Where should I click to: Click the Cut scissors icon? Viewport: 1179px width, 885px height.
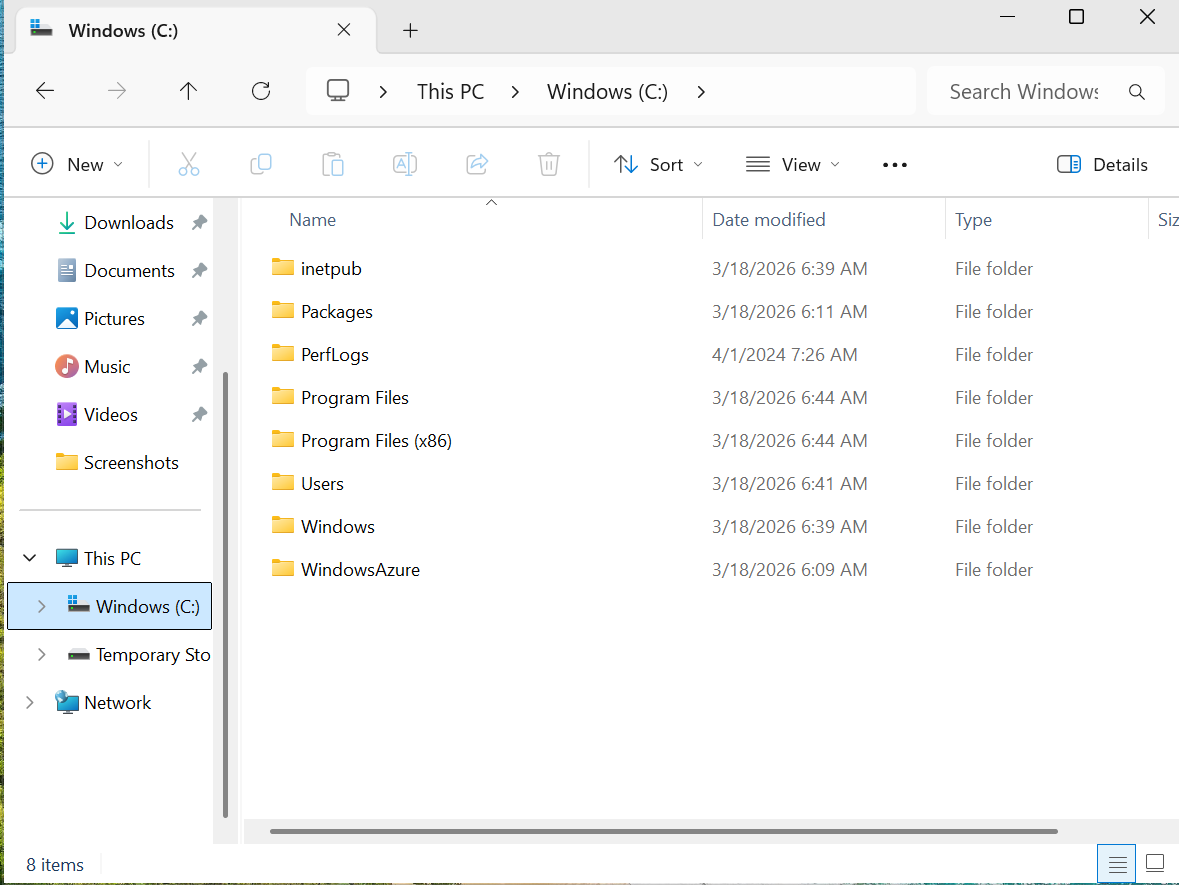pos(189,164)
